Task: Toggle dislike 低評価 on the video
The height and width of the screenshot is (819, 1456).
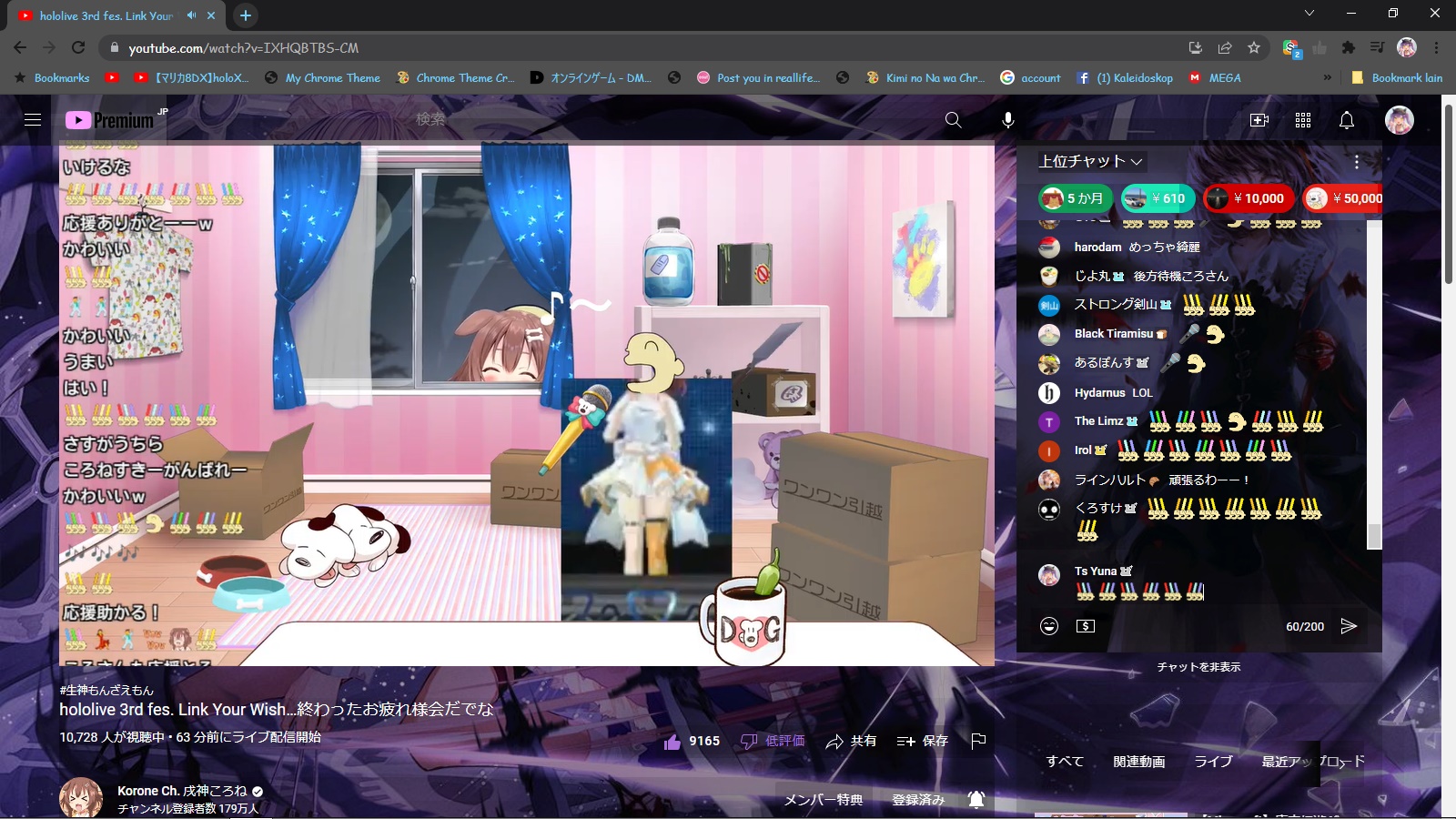Action: (773, 742)
